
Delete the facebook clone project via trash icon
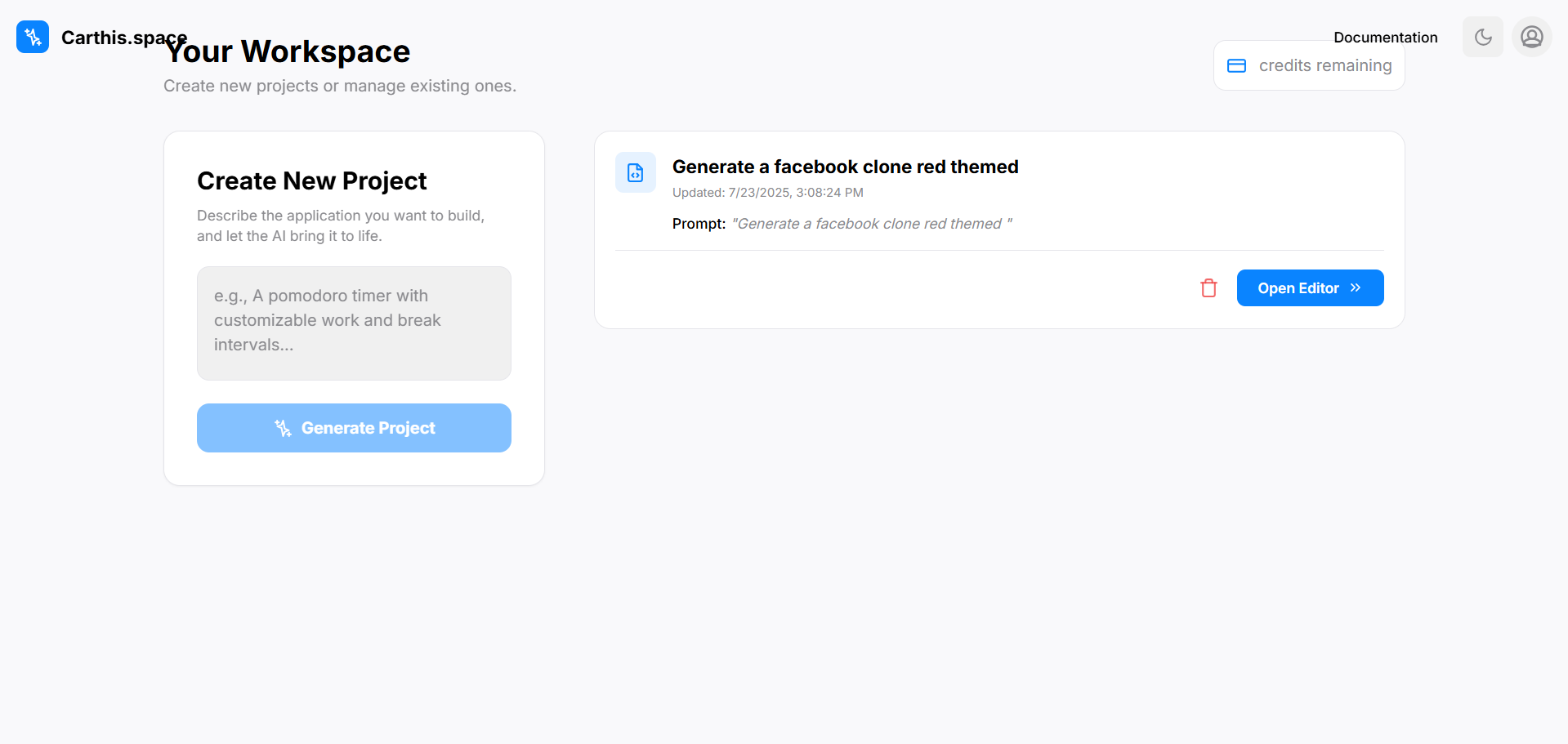point(1209,288)
